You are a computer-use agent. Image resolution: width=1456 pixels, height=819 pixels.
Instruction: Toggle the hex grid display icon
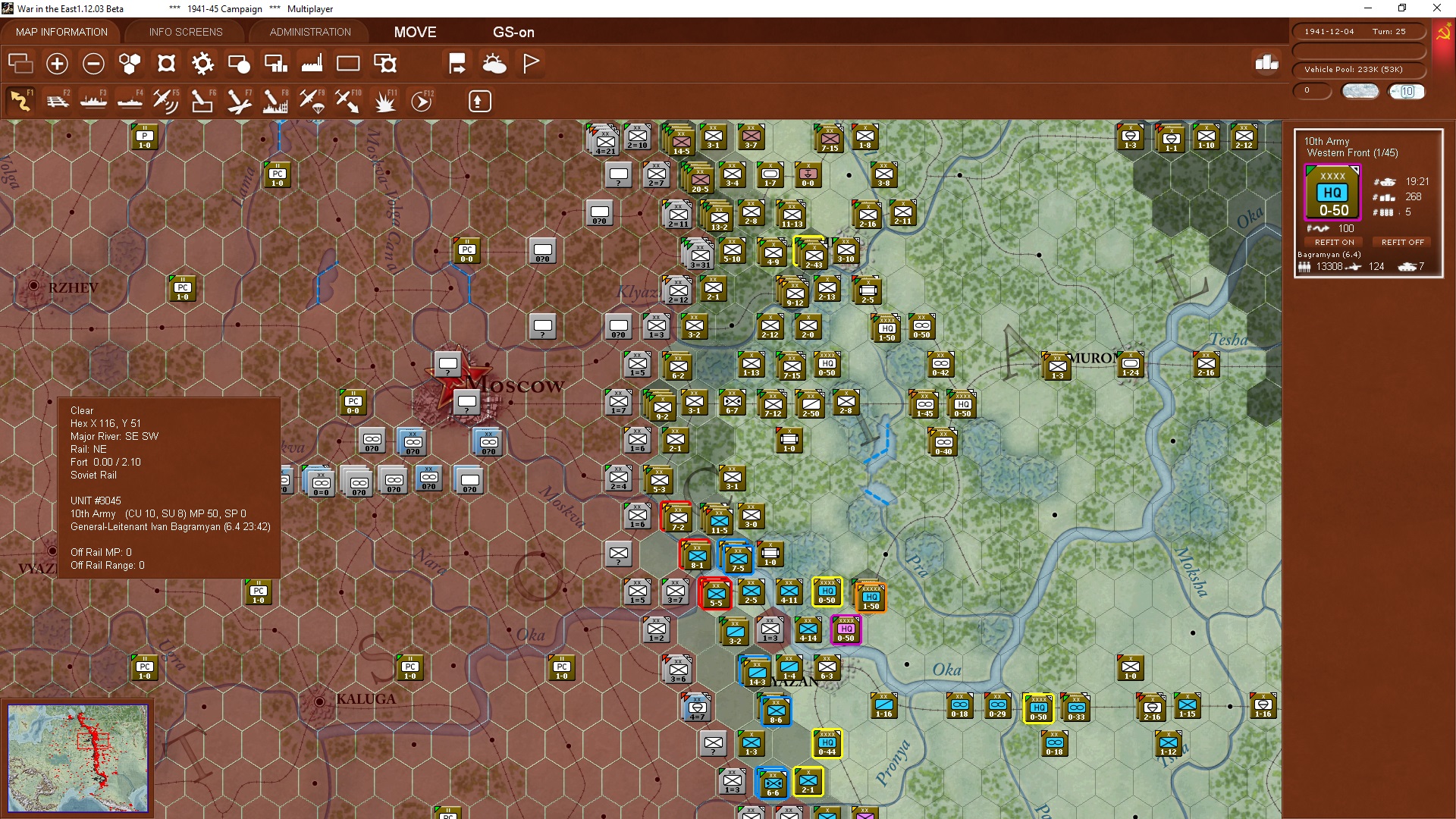coord(130,64)
